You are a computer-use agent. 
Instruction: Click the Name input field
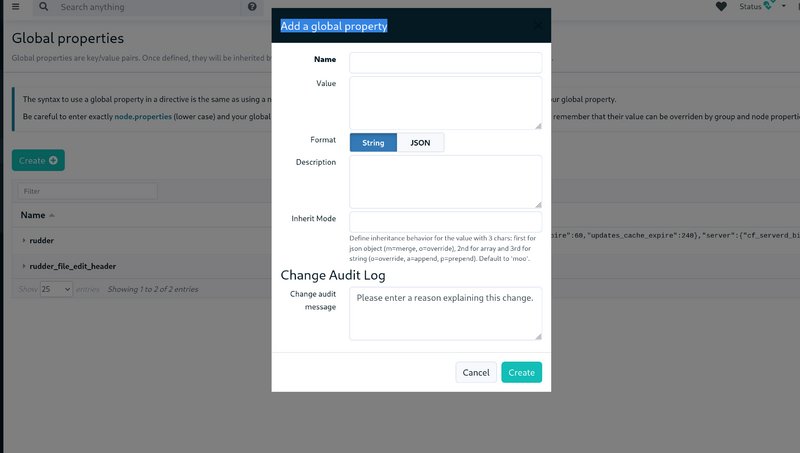[445, 63]
